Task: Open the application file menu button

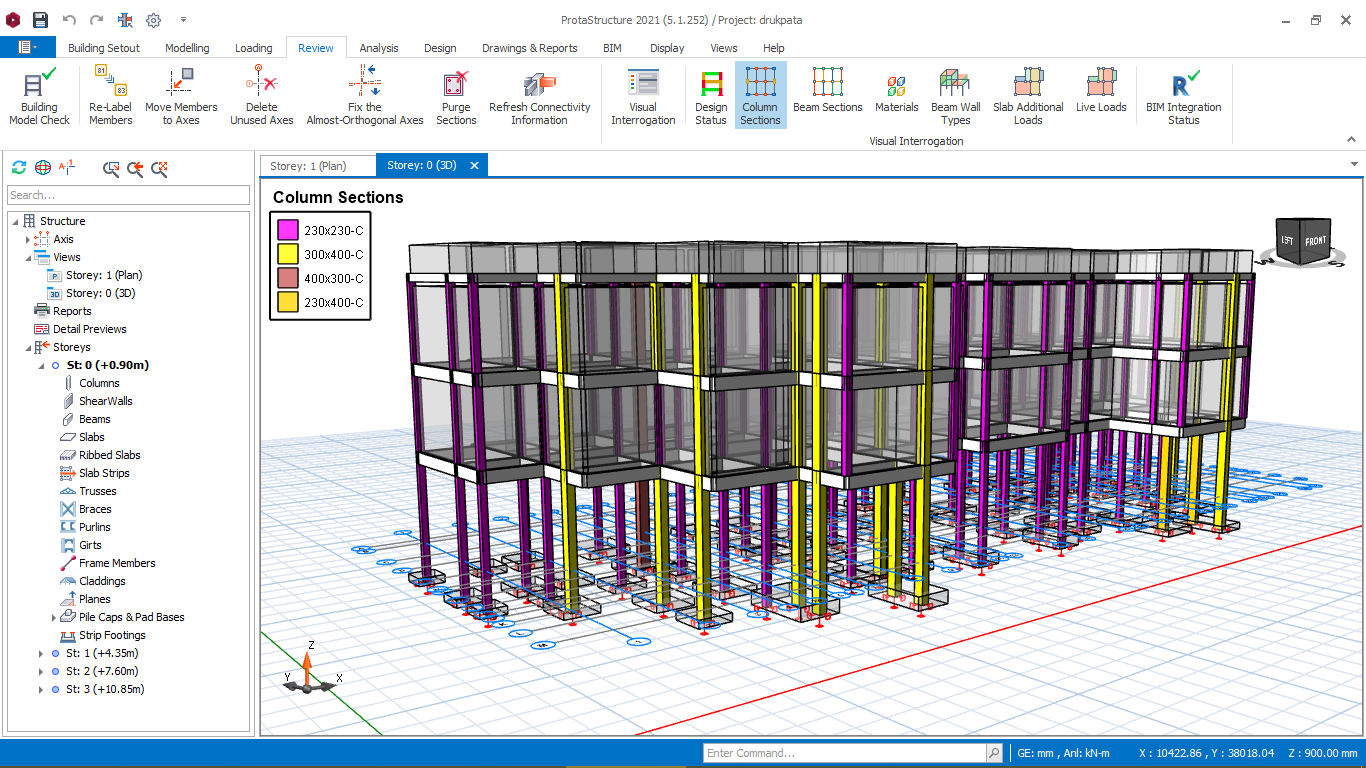Action: click(27, 47)
